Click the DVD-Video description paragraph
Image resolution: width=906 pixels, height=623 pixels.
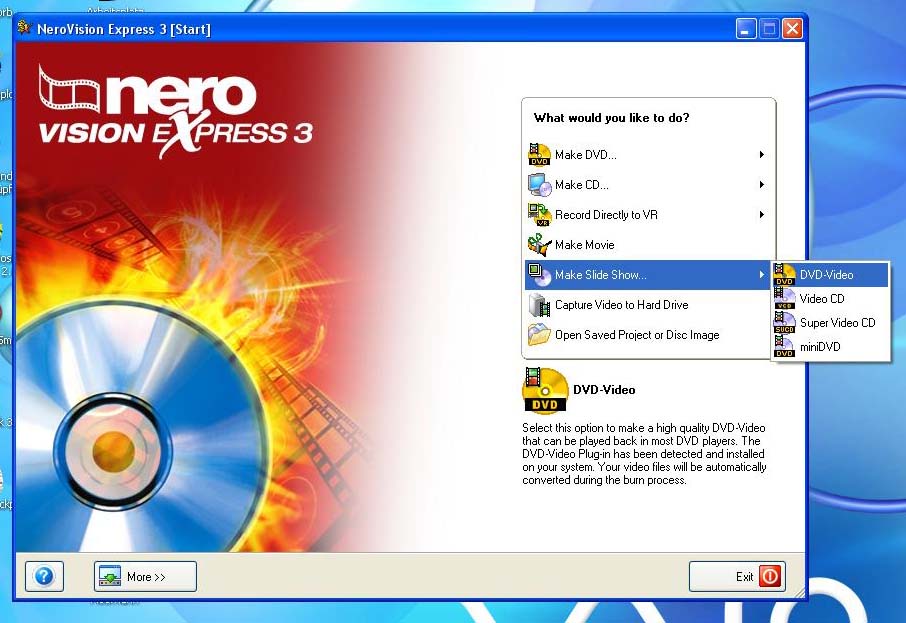click(x=644, y=454)
